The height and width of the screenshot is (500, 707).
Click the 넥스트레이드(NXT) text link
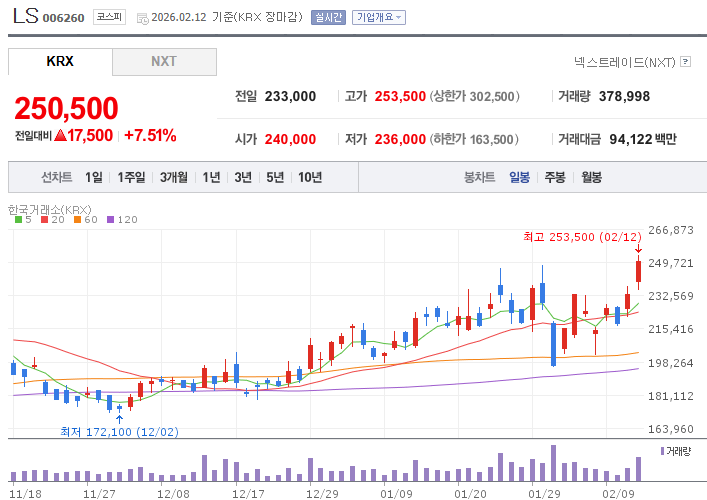tap(624, 62)
